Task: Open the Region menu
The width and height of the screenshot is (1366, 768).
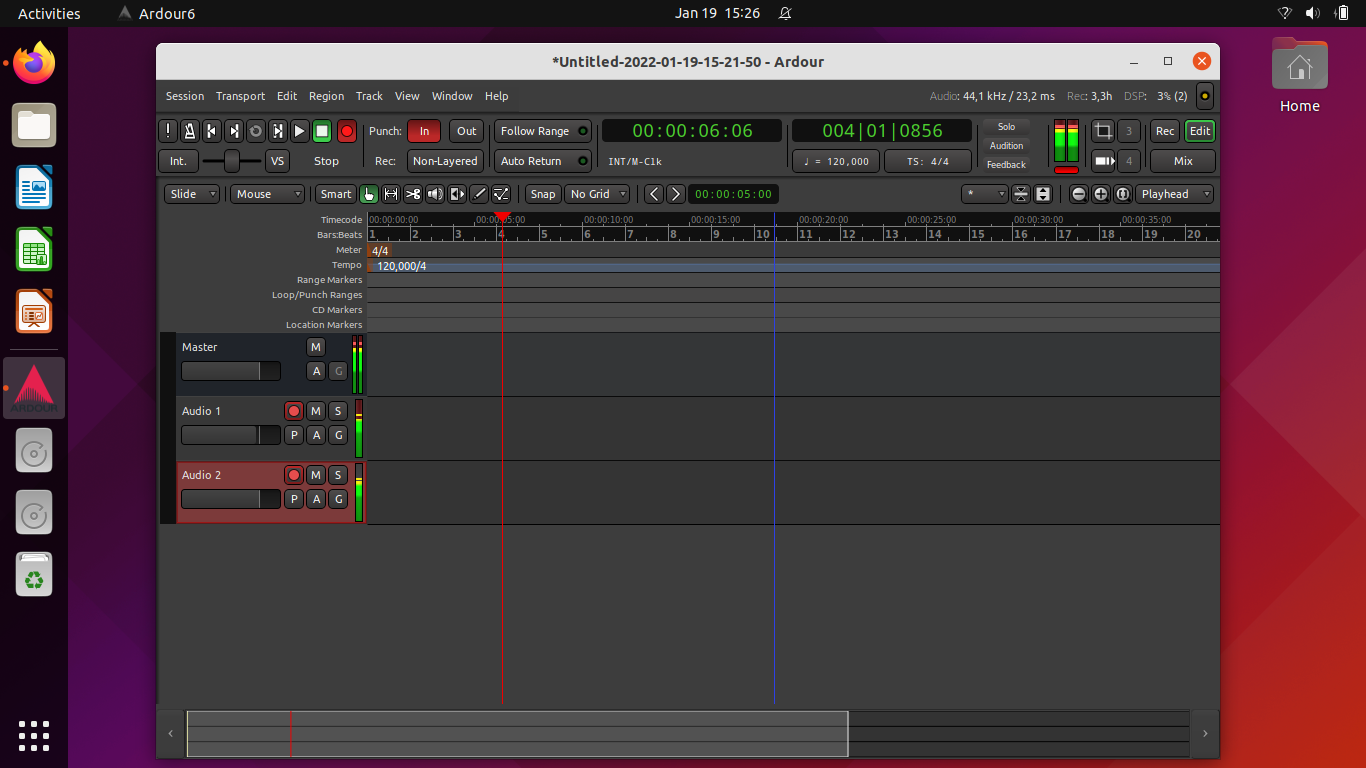Action: click(326, 96)
